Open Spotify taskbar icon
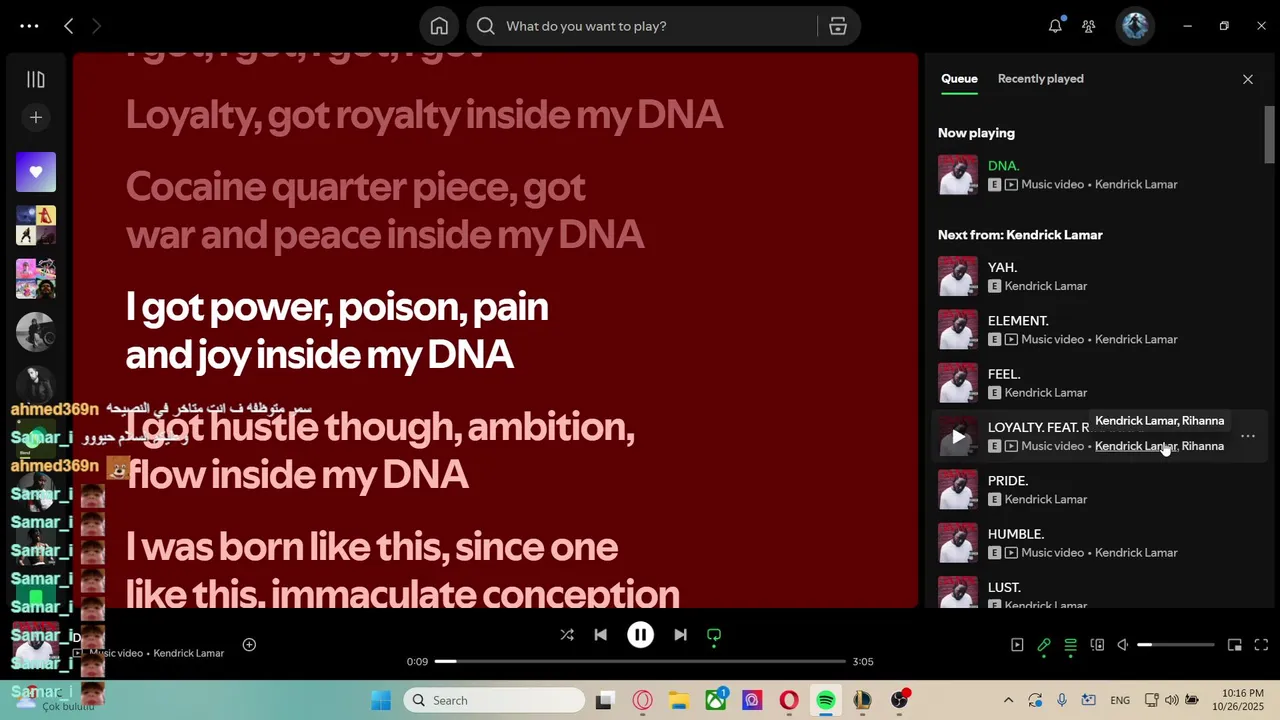This screenshot has height=720, width=1280. point(826,700)
